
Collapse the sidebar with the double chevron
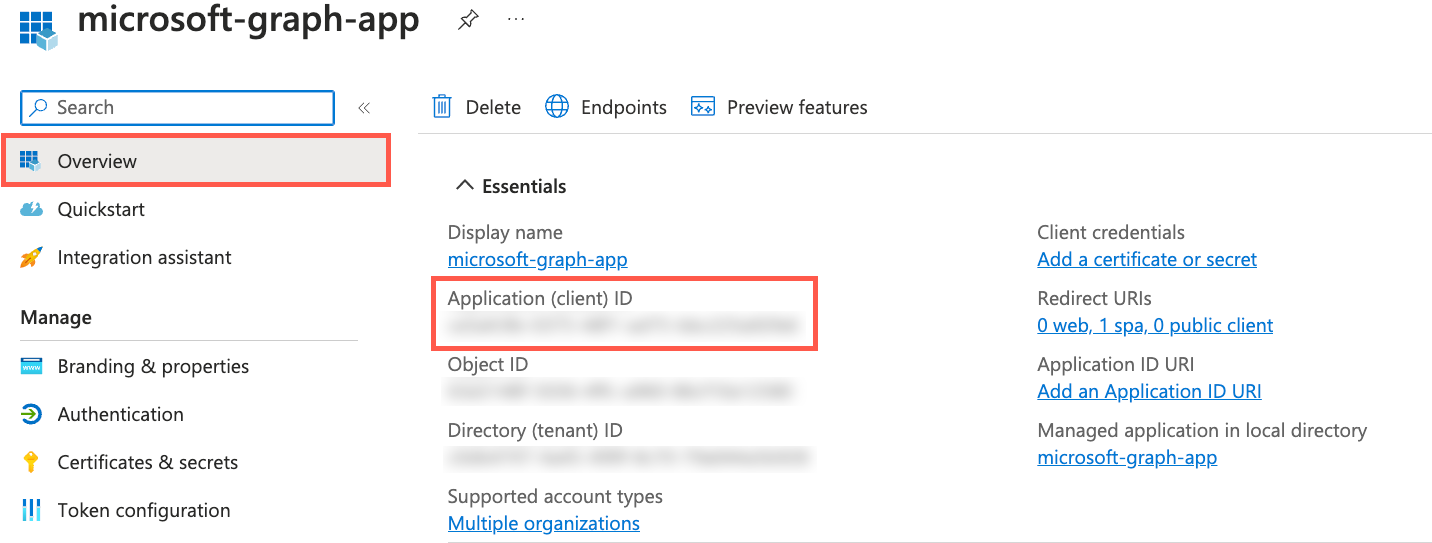(364, 108)
